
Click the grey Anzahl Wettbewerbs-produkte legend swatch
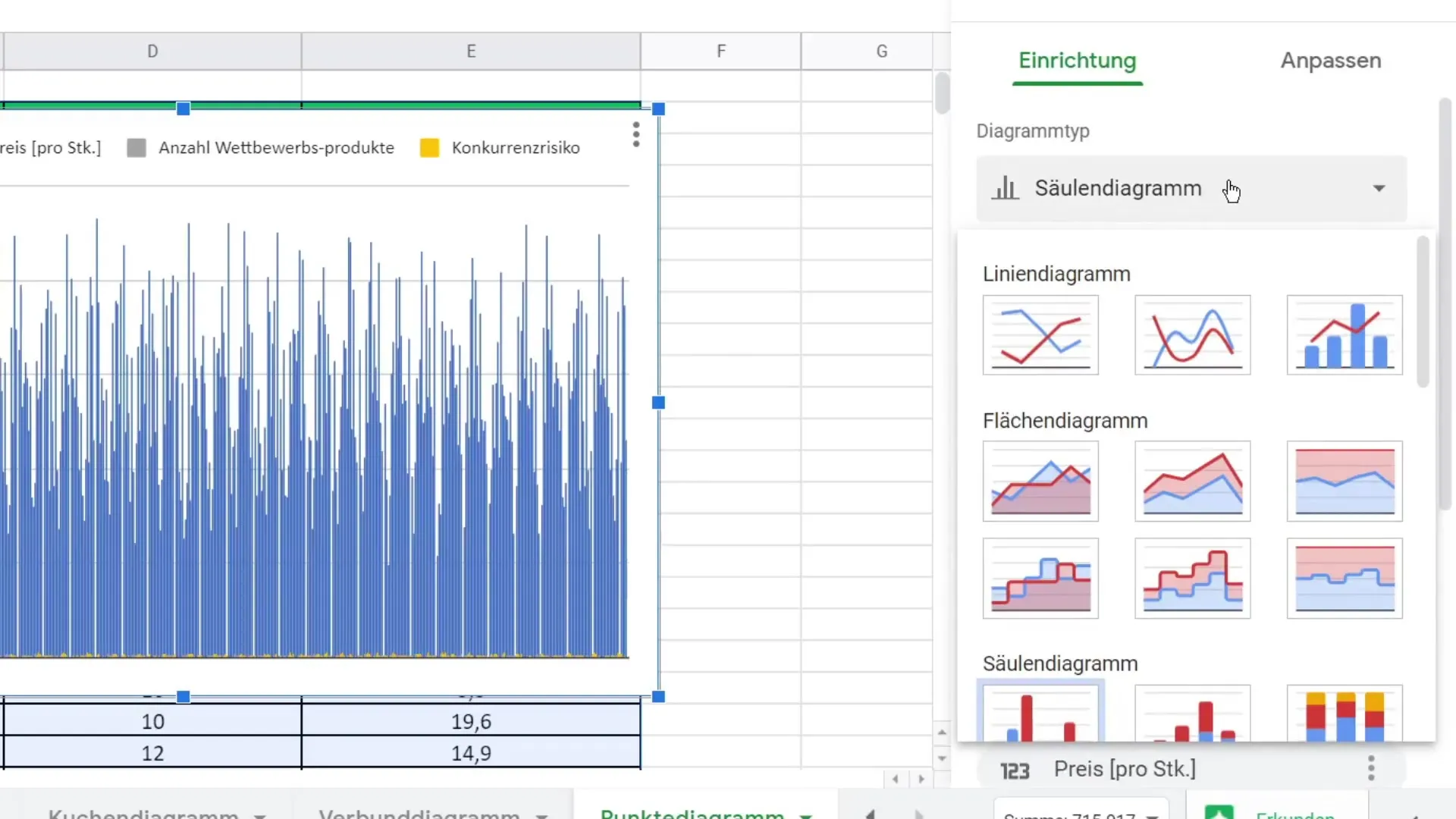pos(136,148)
